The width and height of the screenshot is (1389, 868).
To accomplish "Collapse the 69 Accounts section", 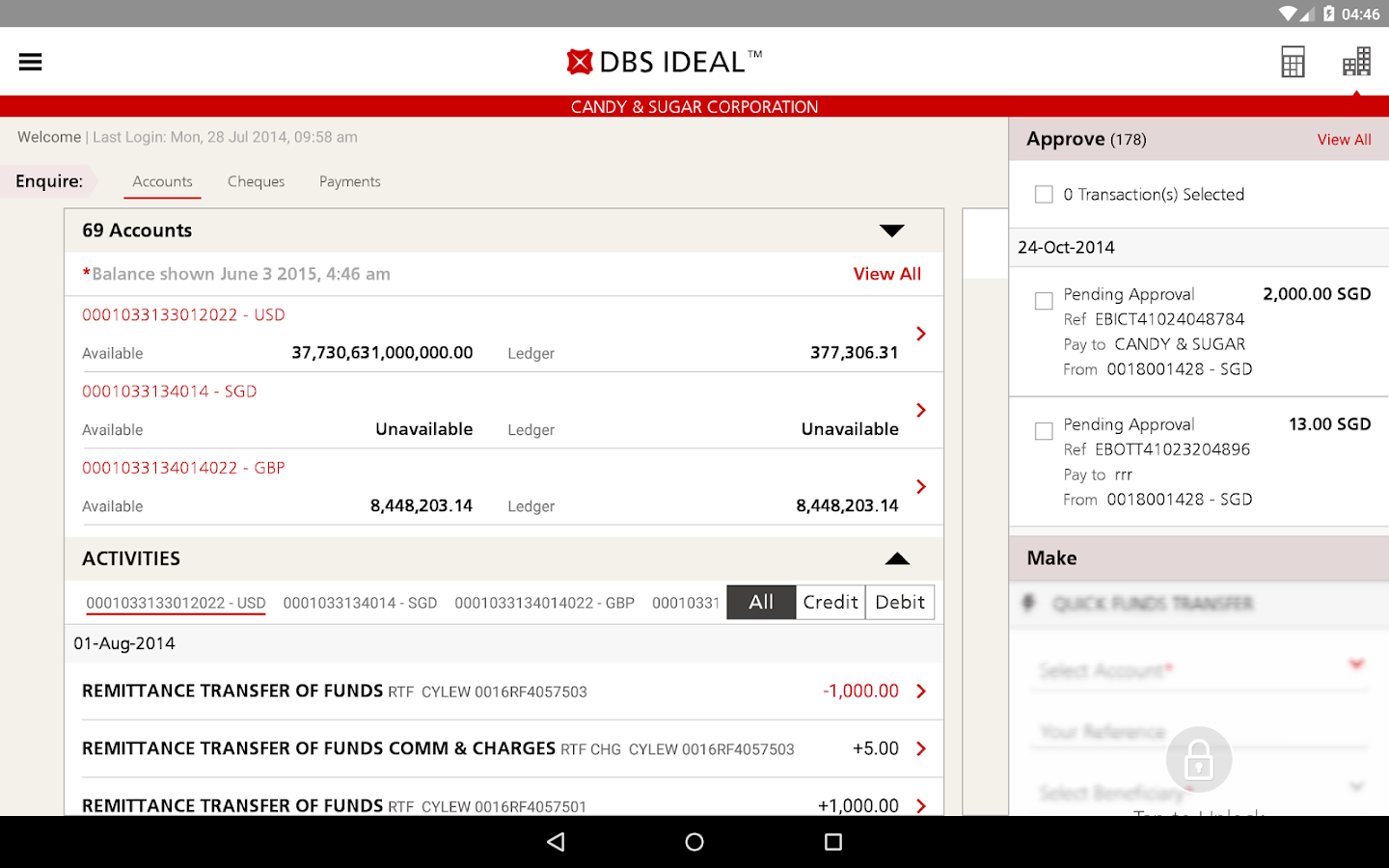I will [892, 231].
